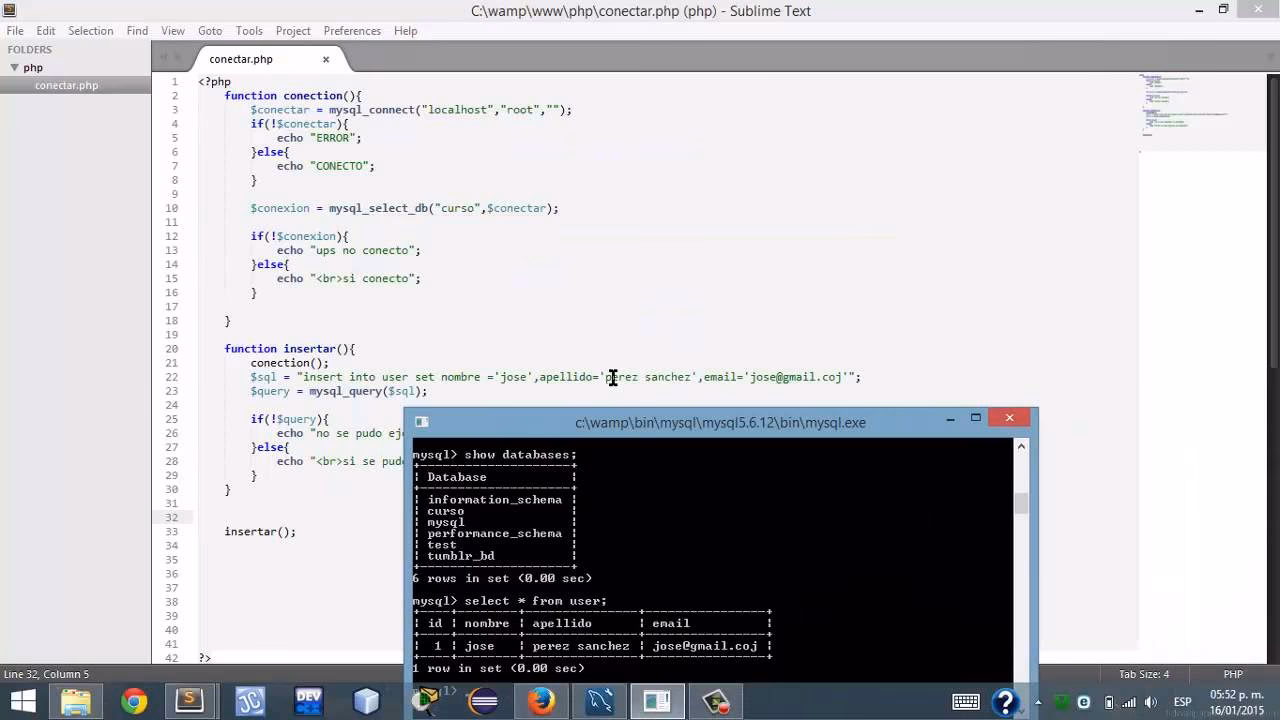The width and height of the screenshot is (1280, 720).
Task: Open the Project menu
Action: click(x=293, y=31)
